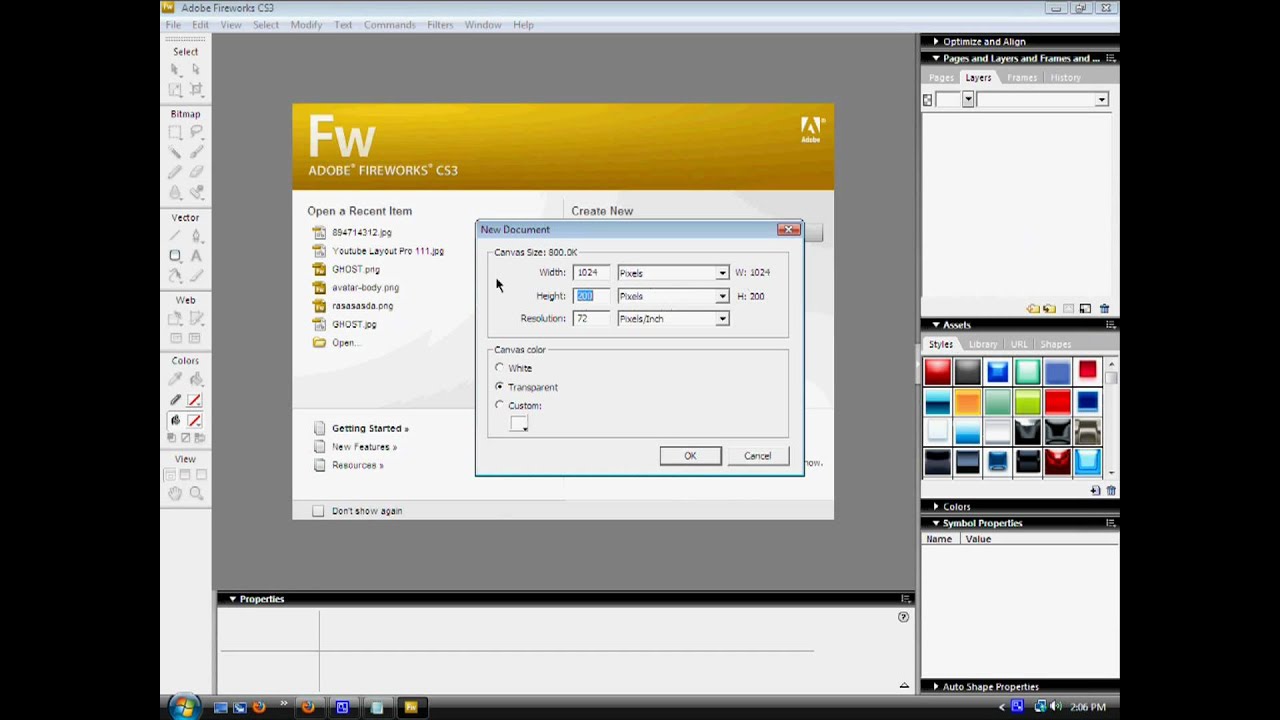
Task: Click the Width input field
Action: [x=591, y=273]
